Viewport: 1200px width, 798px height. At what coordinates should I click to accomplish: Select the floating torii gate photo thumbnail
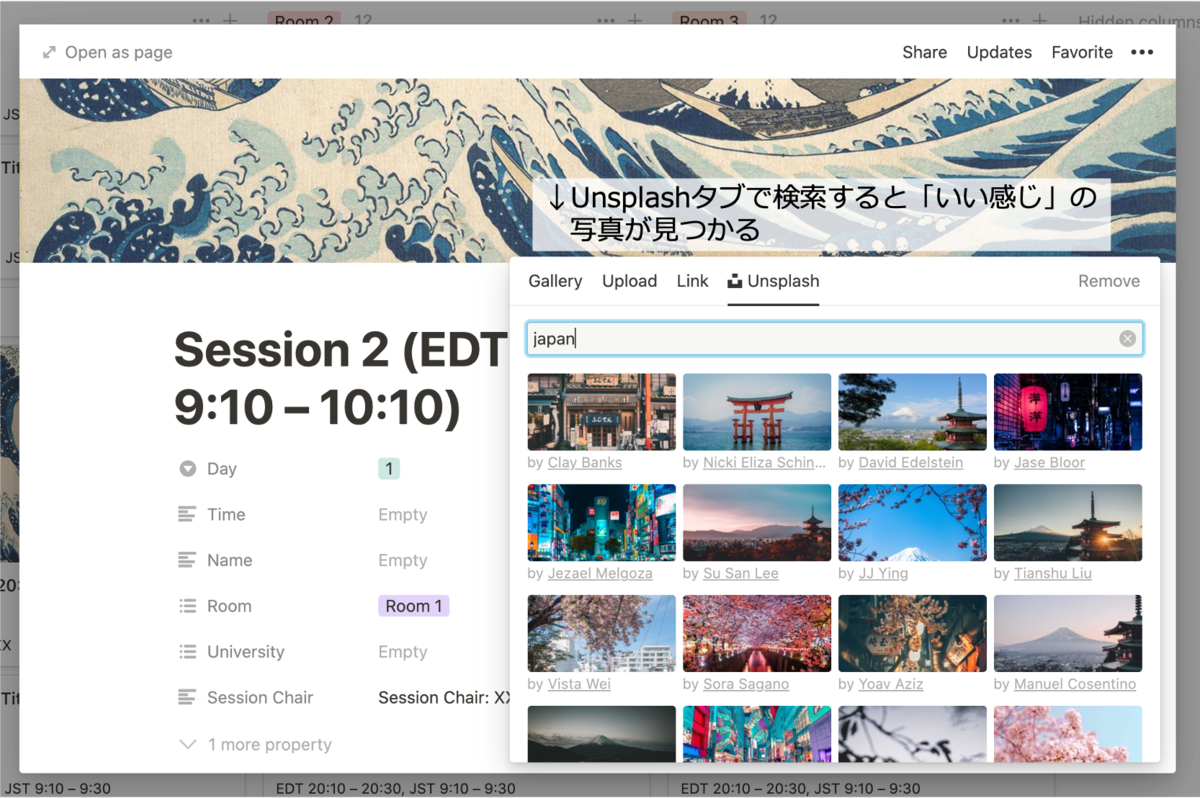click(x=756, y=411)
